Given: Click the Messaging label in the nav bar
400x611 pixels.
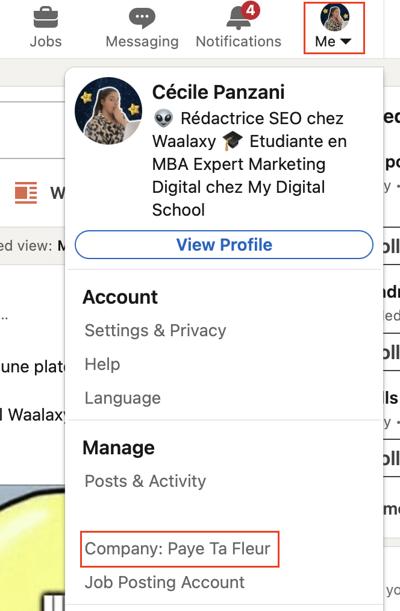Looking at the screenshot, I should [142, 41].
